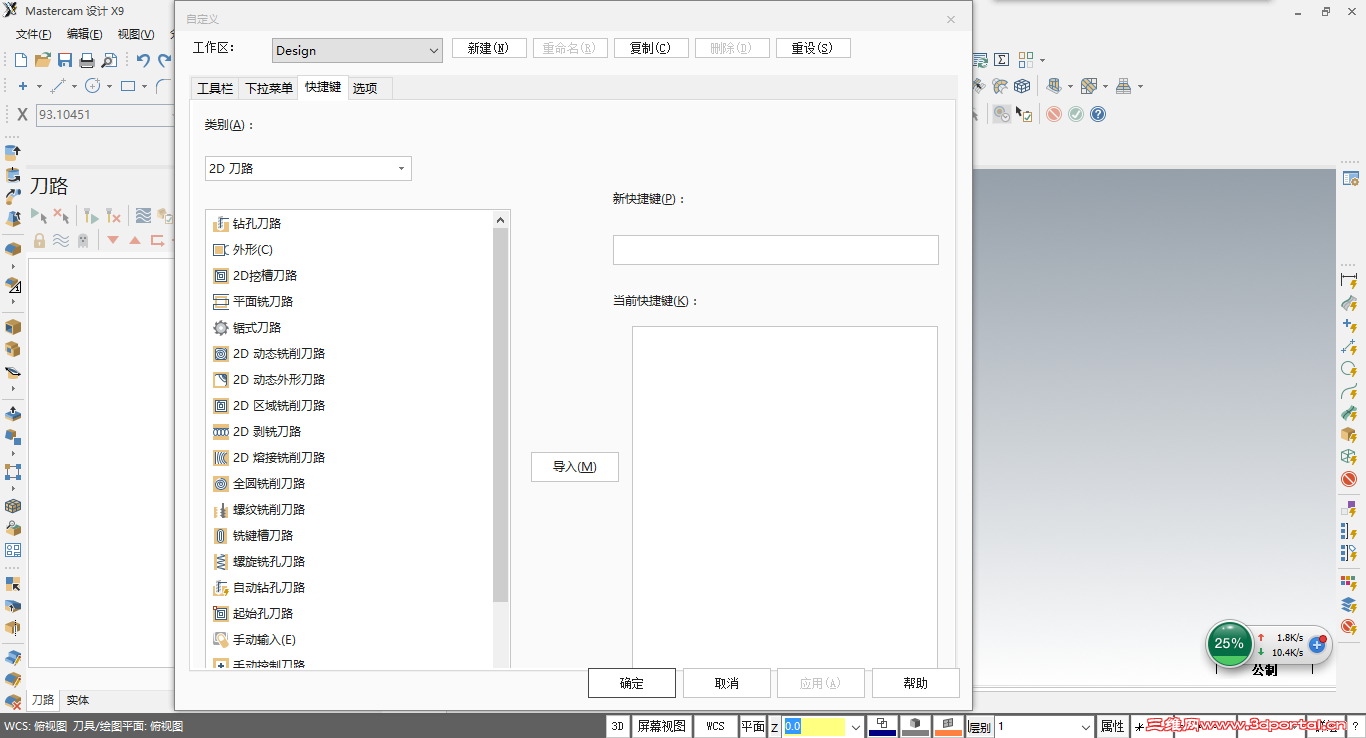Viewport: 1366px width, 738px height.
Task: Click the gray solid color swatch in status bar
Action: point(915,726)
